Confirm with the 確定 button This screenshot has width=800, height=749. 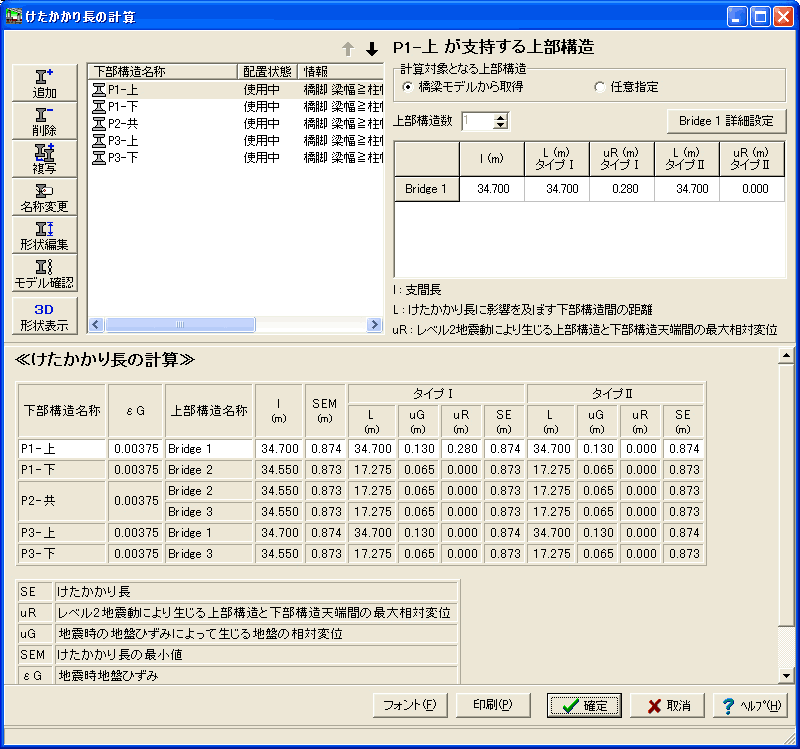[584, 705]
